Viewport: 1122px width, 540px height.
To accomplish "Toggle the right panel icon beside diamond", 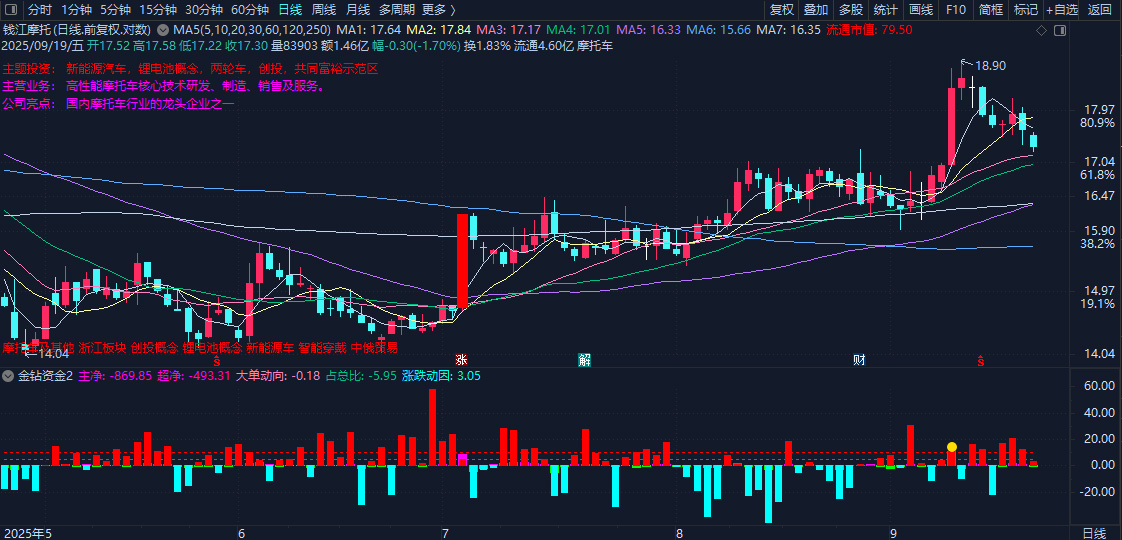I will pyautogui.click(x=1060, y=31).
